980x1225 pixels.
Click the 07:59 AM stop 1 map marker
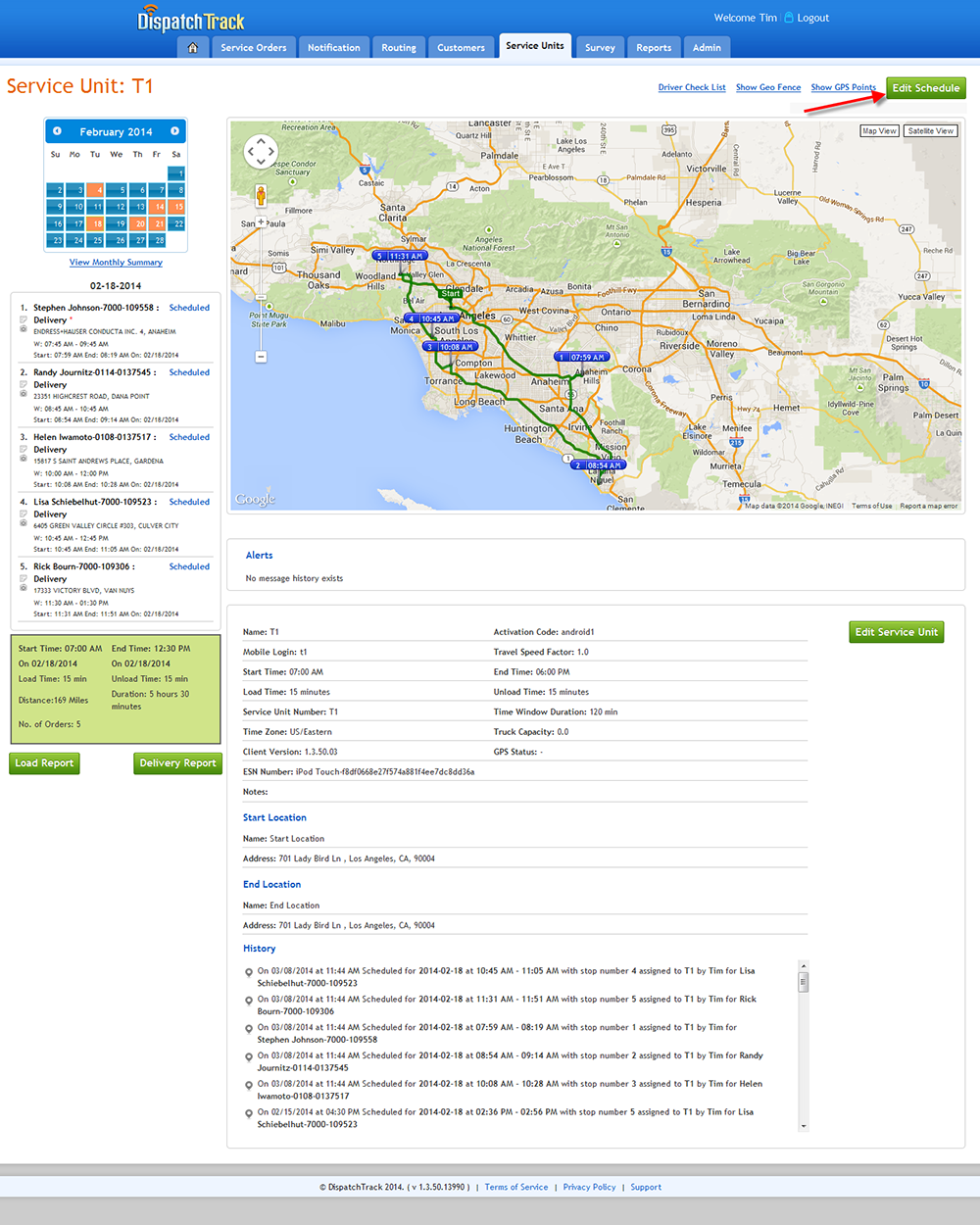(581, 357)
